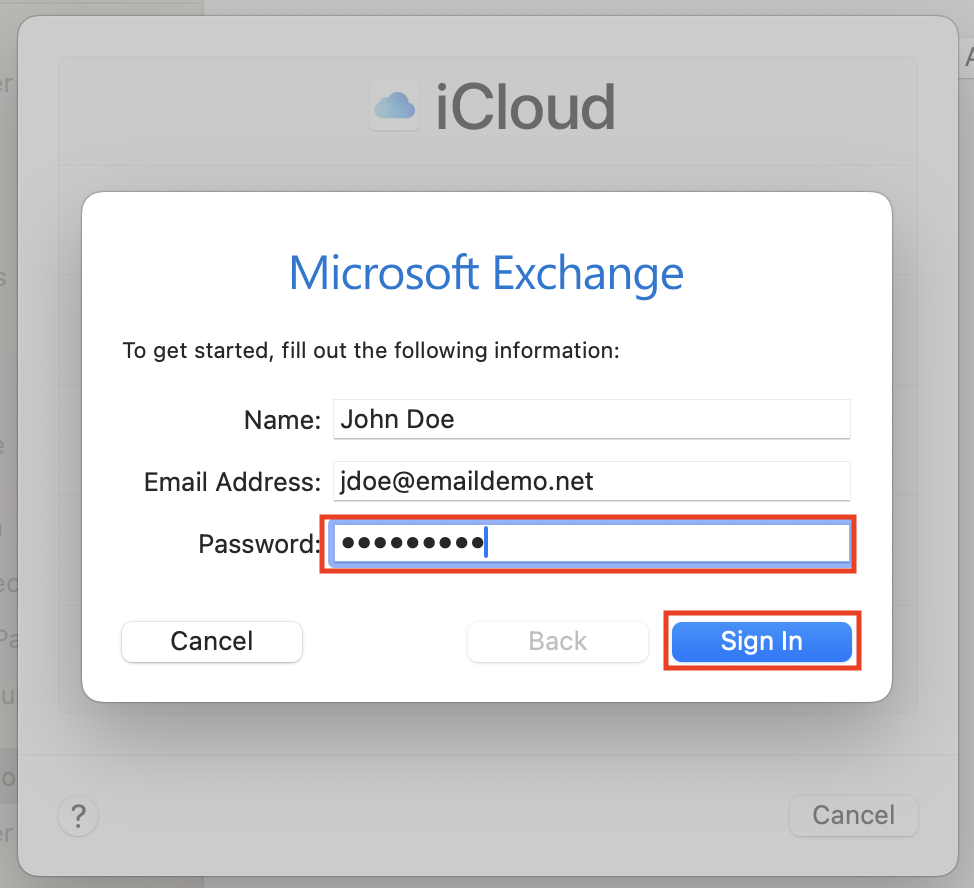Click the Microsoft Exchange heading
Screen dimensions: 974x888
(486, 273)
